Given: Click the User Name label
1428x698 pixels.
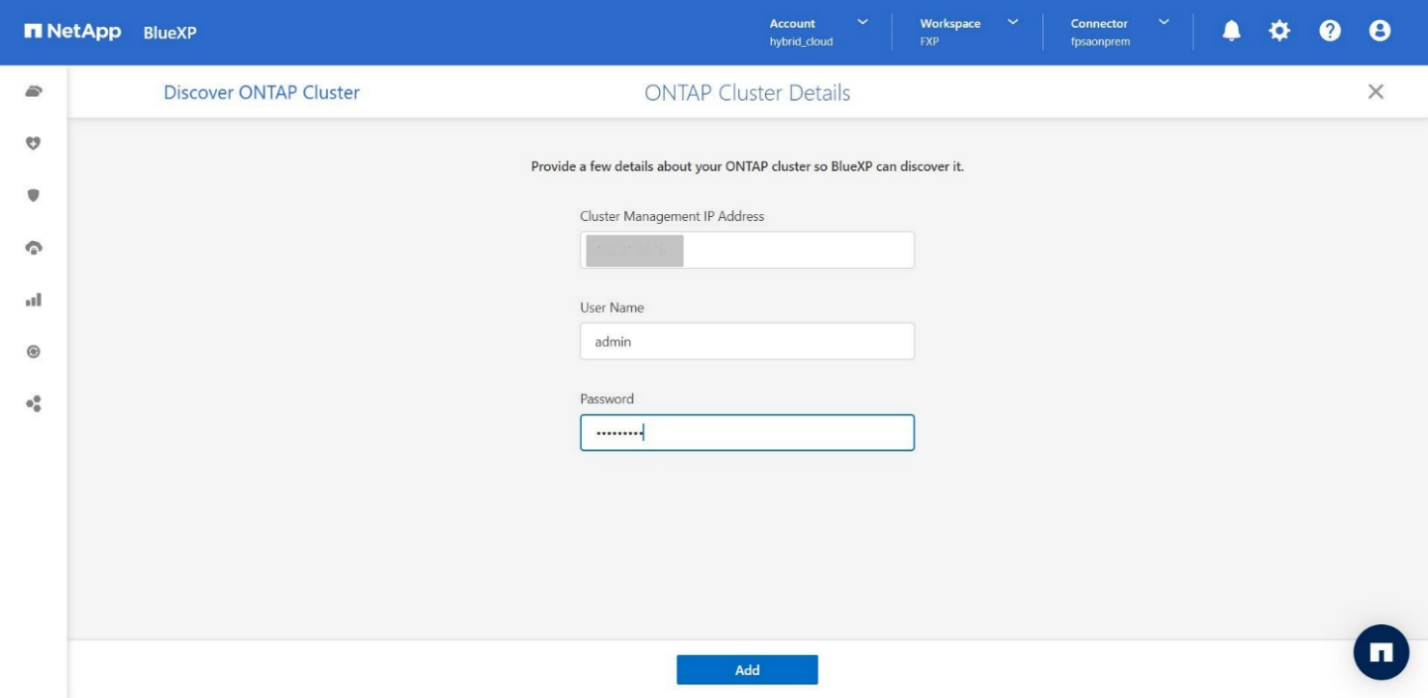Looking at the screenshot, I should pos(612,308).
